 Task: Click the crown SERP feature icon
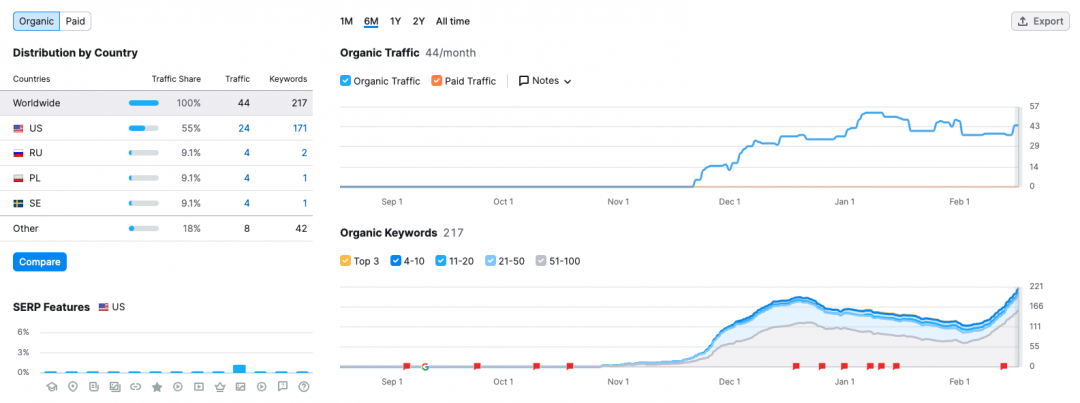[x=219, y=386]
